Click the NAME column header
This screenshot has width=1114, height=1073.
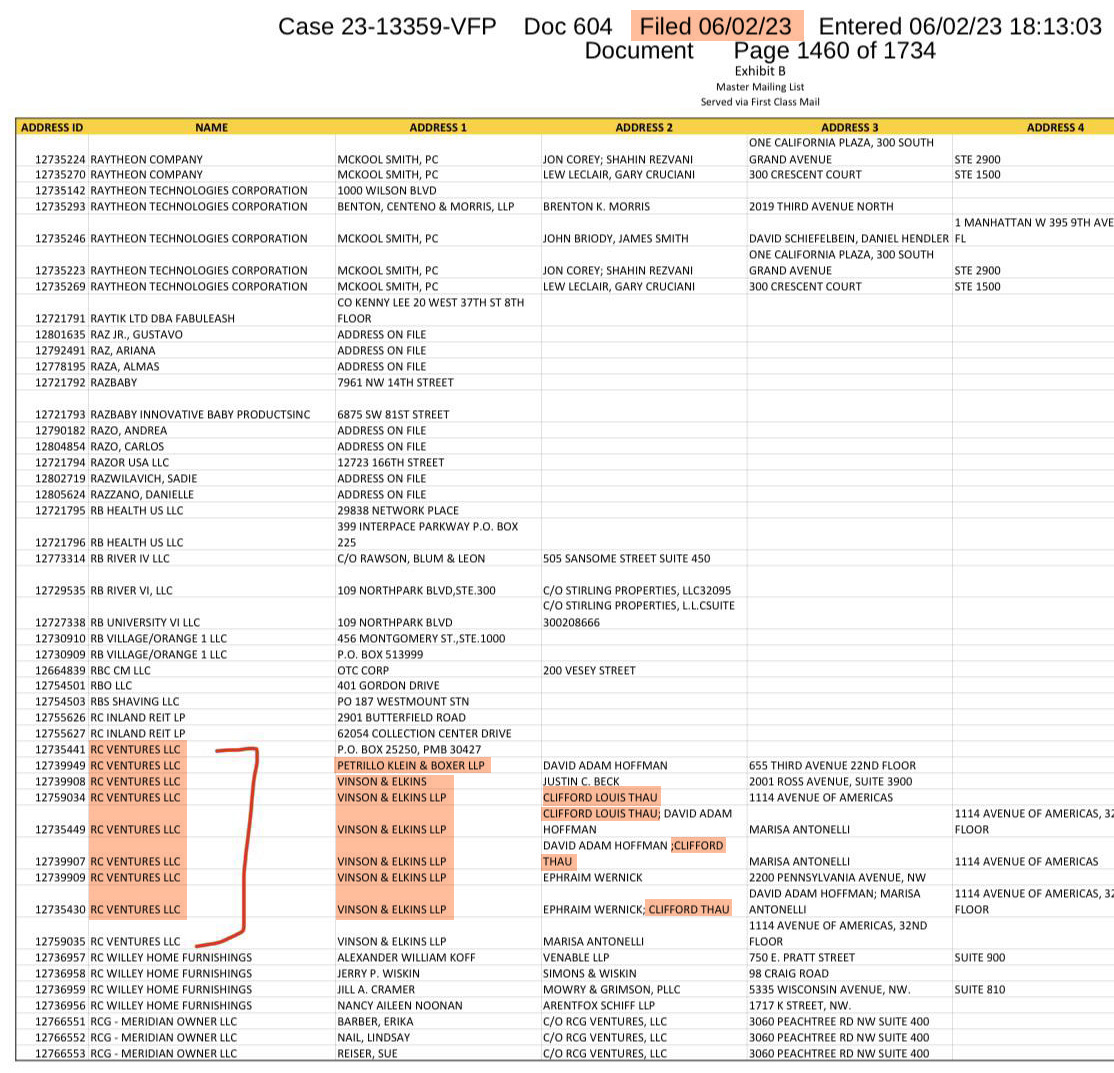212,127
